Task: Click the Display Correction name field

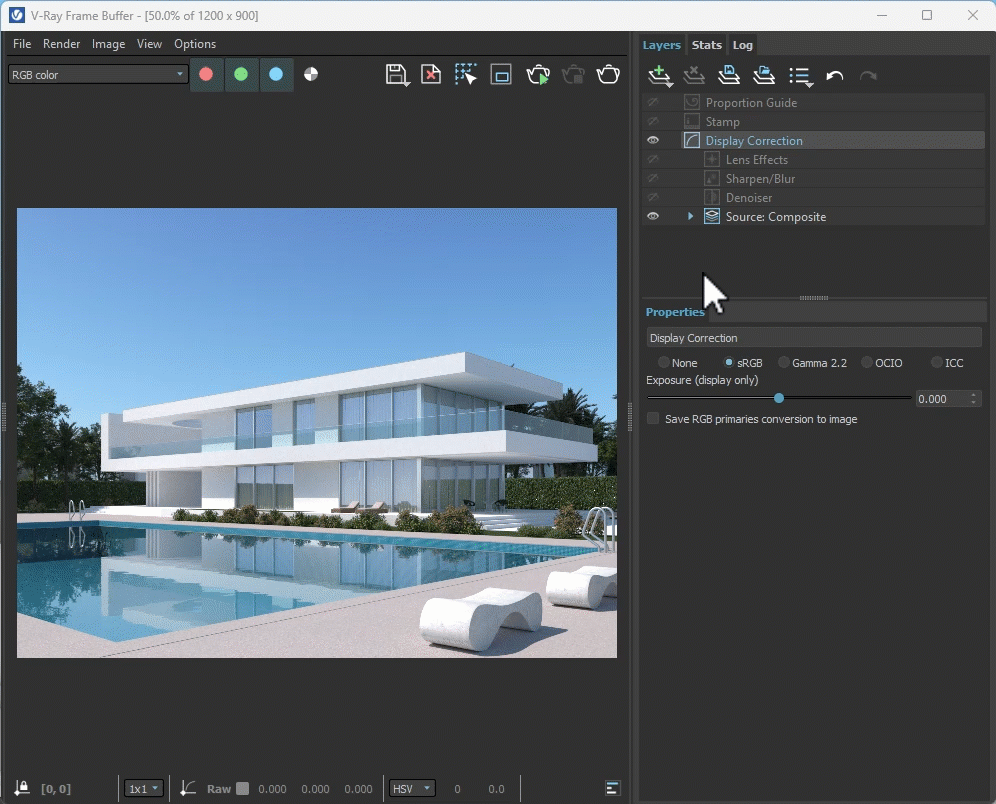Action: click(814, 338)
